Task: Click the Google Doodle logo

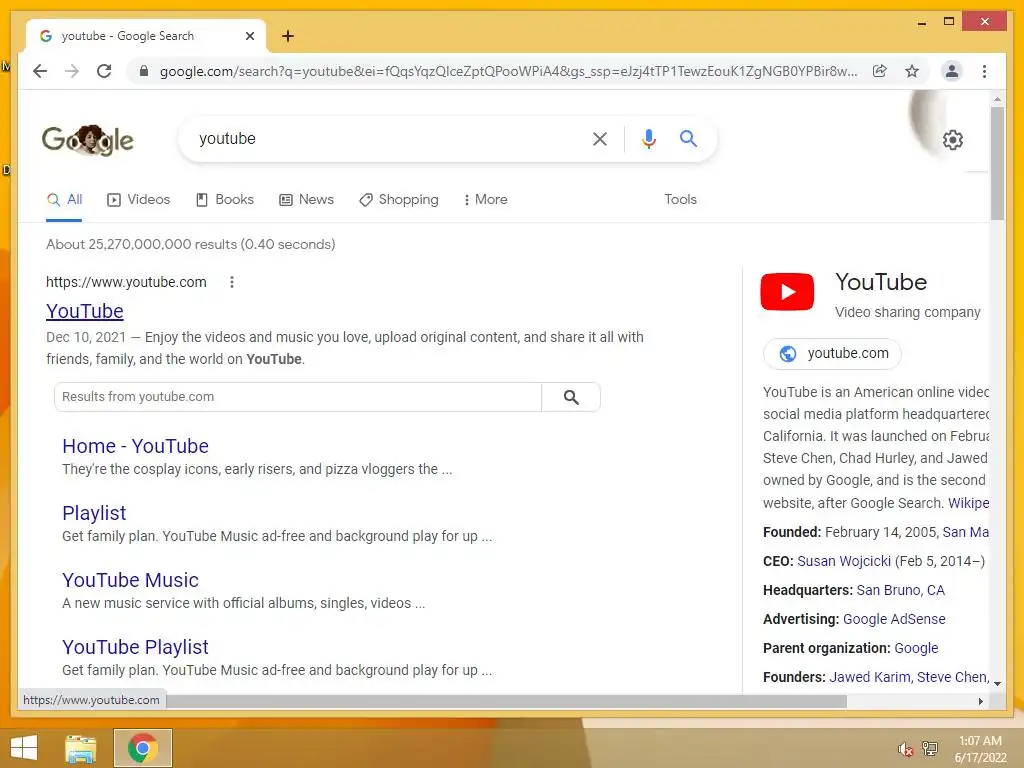Action: (x=88, y=140)
